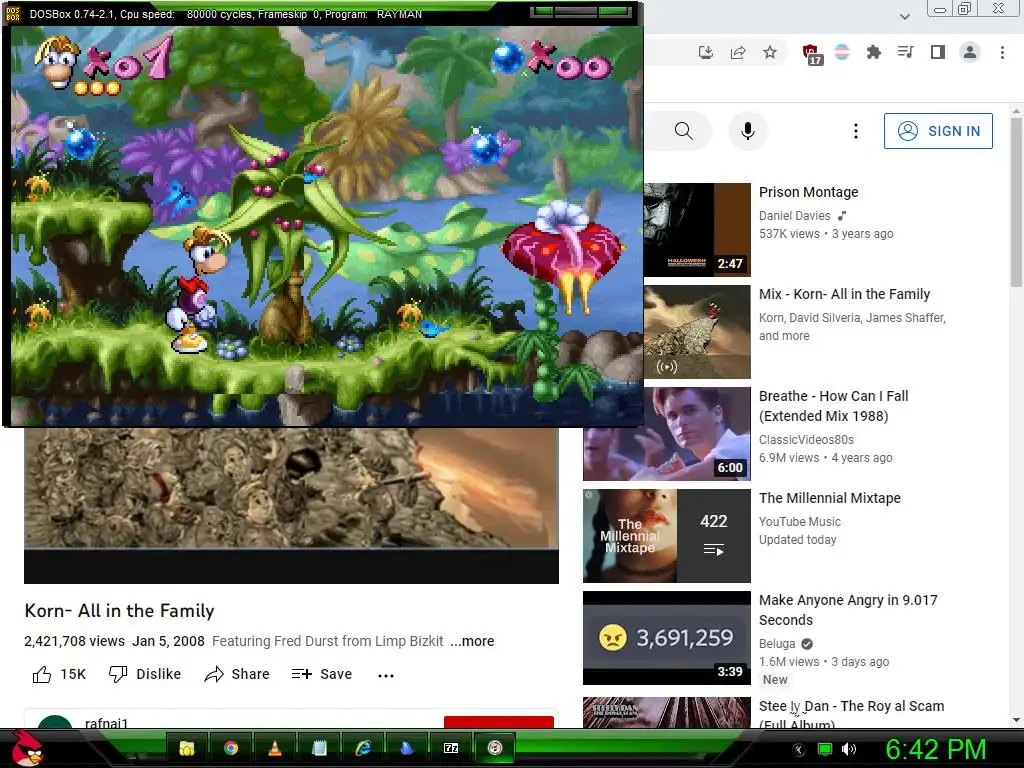Open the uBlock Origin extension icon
Image resolution: width=1024 pixels, height=768 pixels.
point(812,54)
